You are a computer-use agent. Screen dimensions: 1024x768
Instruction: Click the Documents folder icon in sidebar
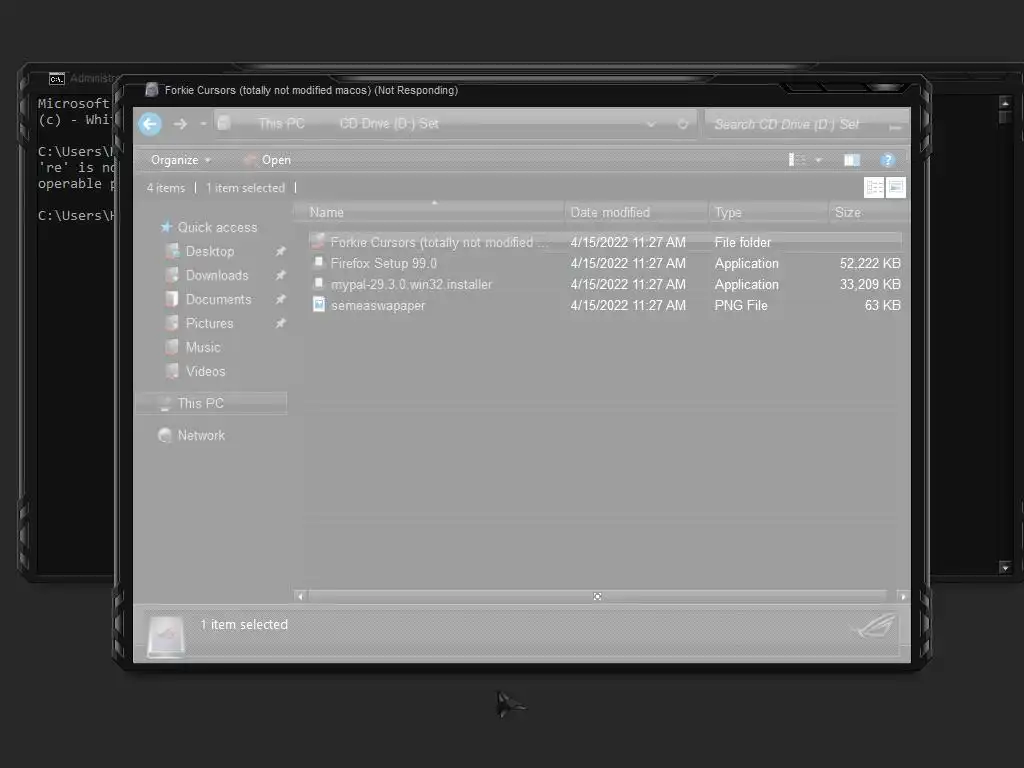pos(172,299)
